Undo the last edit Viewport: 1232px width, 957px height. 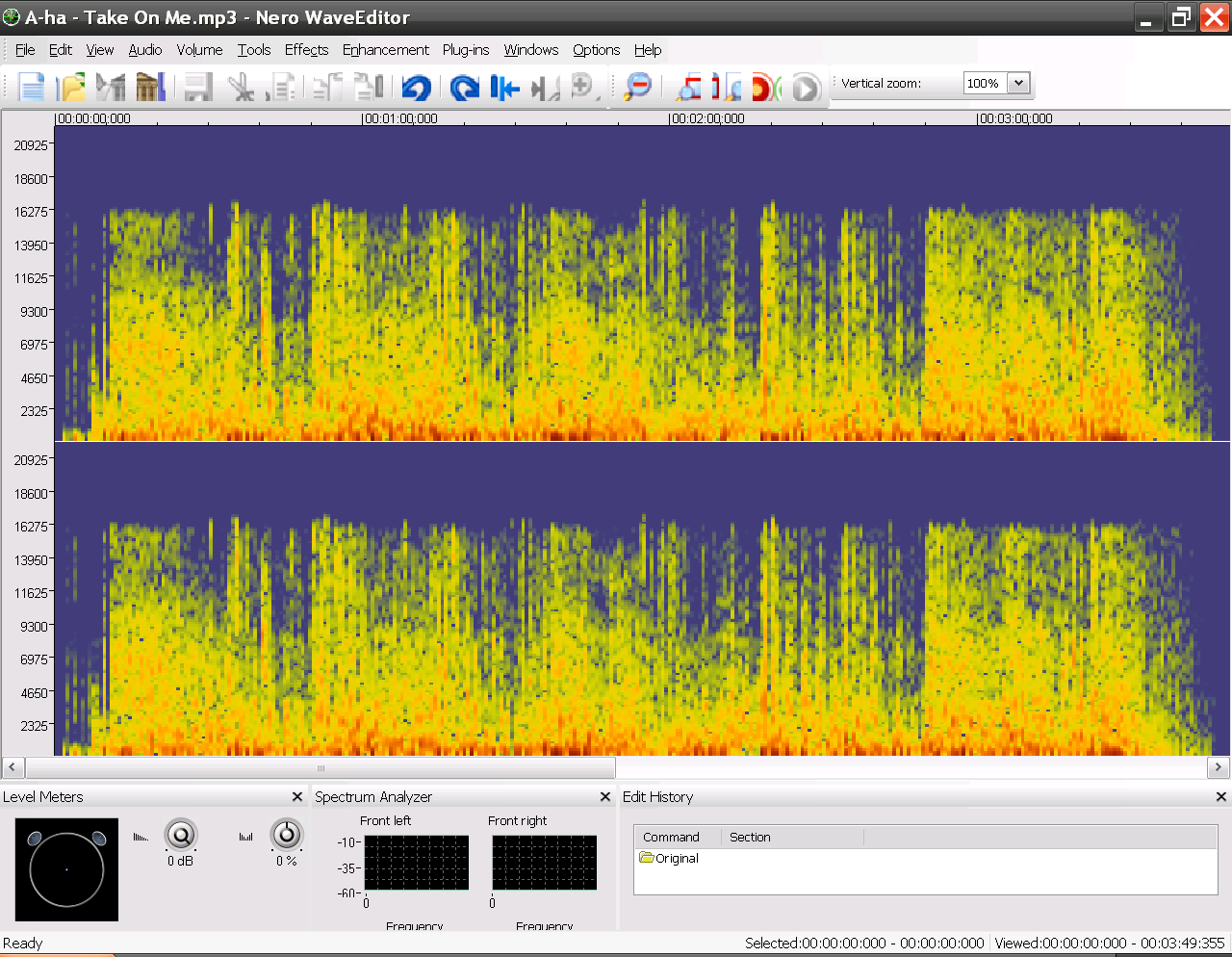pyautogui.click(x=416, y=87)
